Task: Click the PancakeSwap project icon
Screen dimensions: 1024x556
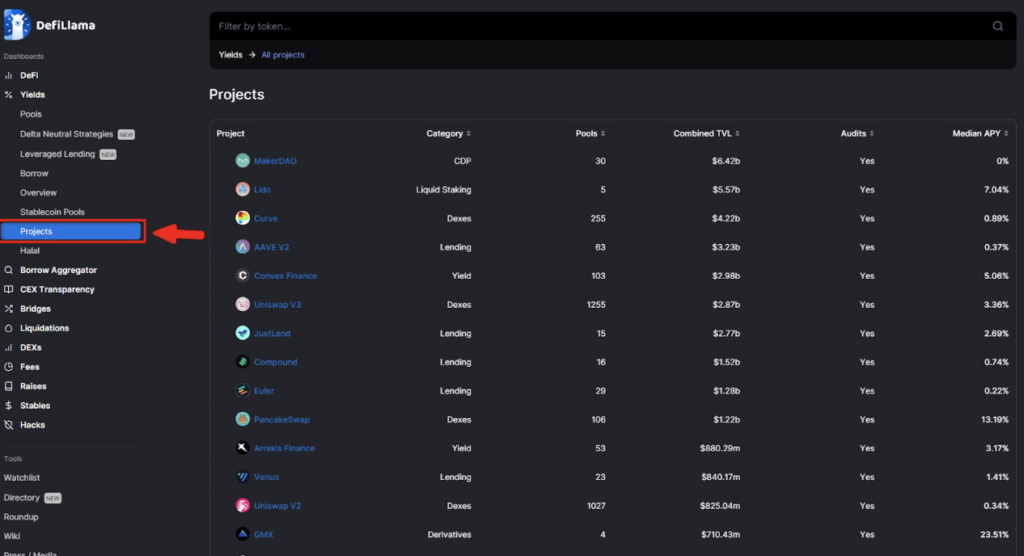Action: (x=242, y=419)
